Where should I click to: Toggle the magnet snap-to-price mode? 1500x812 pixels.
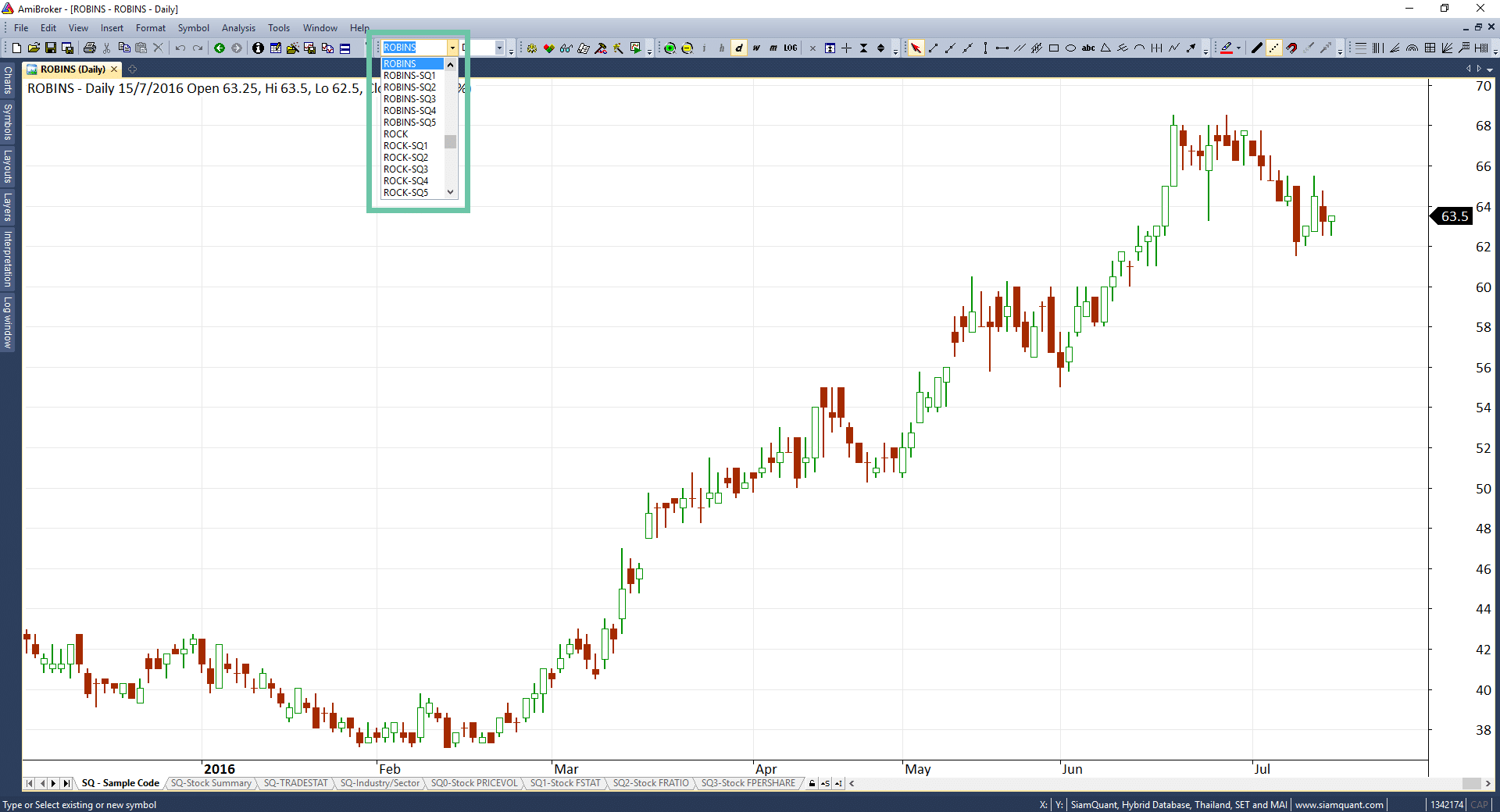1291,48
